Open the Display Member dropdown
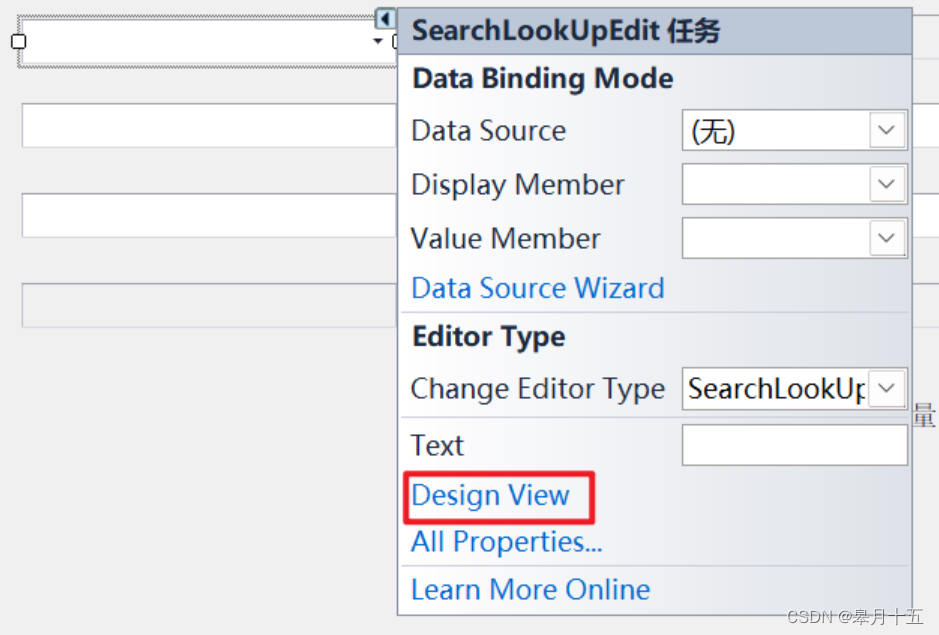Viewport: 939px width, 635px height. click(x=887, y=184)
